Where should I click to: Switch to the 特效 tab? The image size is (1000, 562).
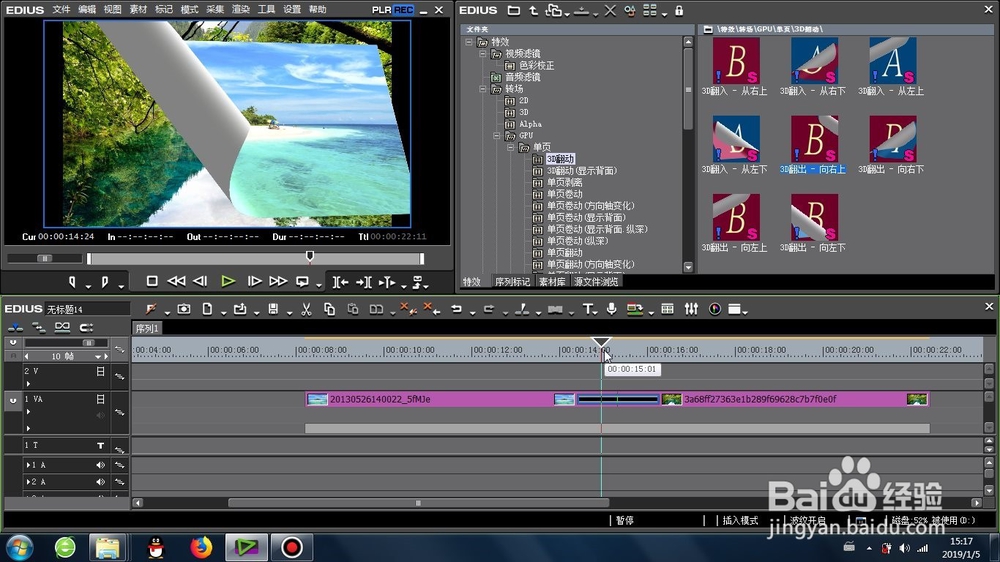click(472, 282)
